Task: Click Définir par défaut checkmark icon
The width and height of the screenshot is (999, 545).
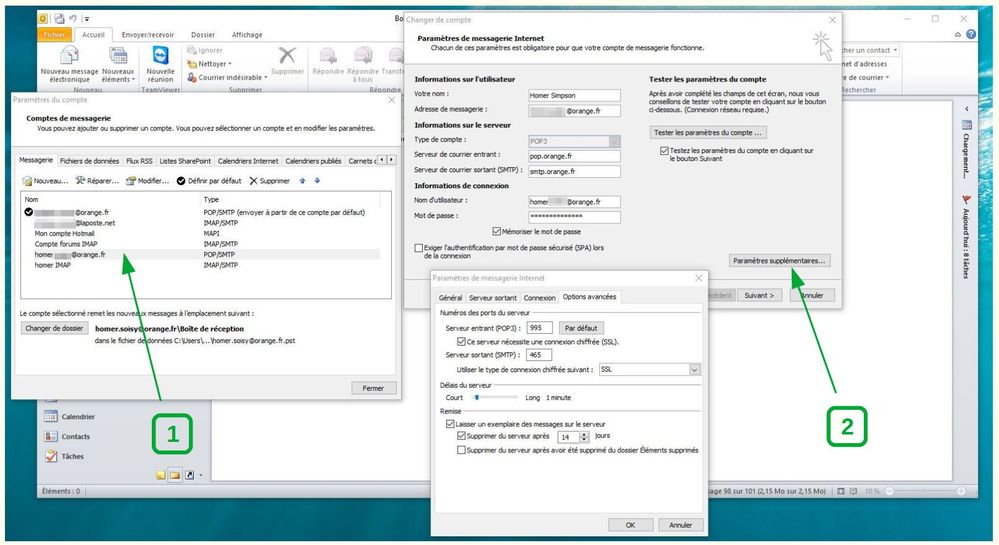Action: click(181, 181)
